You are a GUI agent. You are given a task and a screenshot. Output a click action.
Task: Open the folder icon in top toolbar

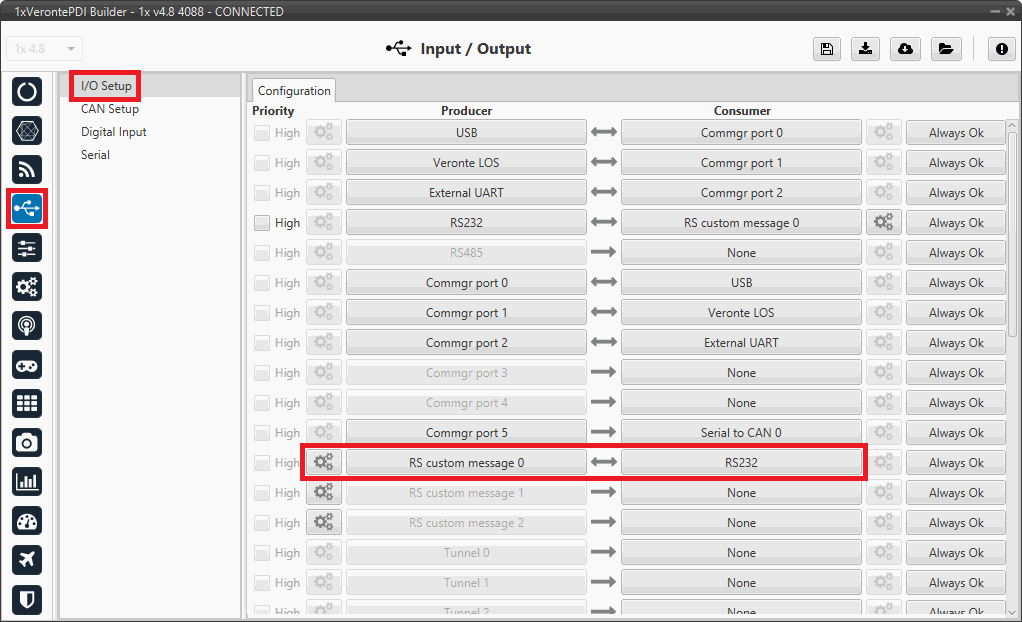[x=945, y=49]
